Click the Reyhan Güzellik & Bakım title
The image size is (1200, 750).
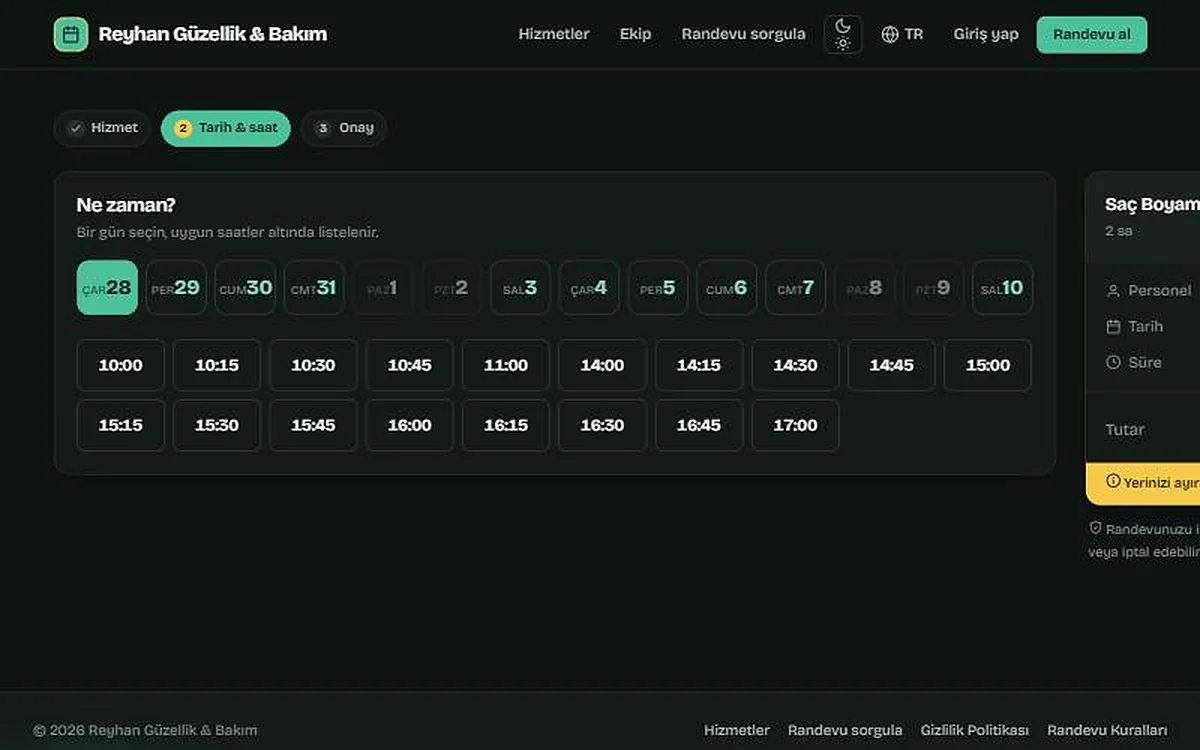[213, 34]
